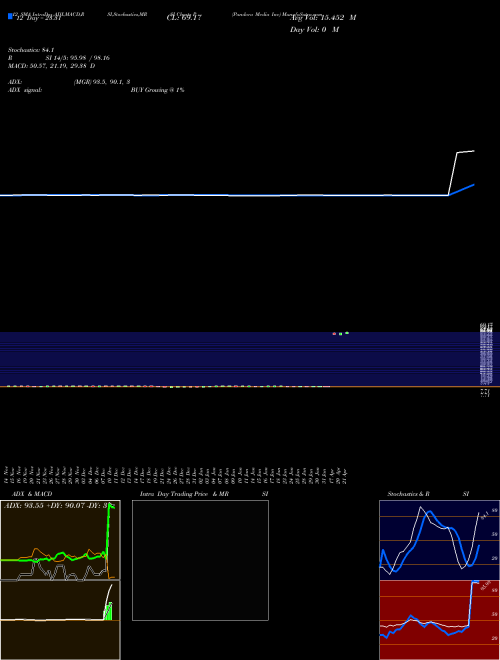
Task: Click the 'ADX signal:' label
Action: point(25,90)
